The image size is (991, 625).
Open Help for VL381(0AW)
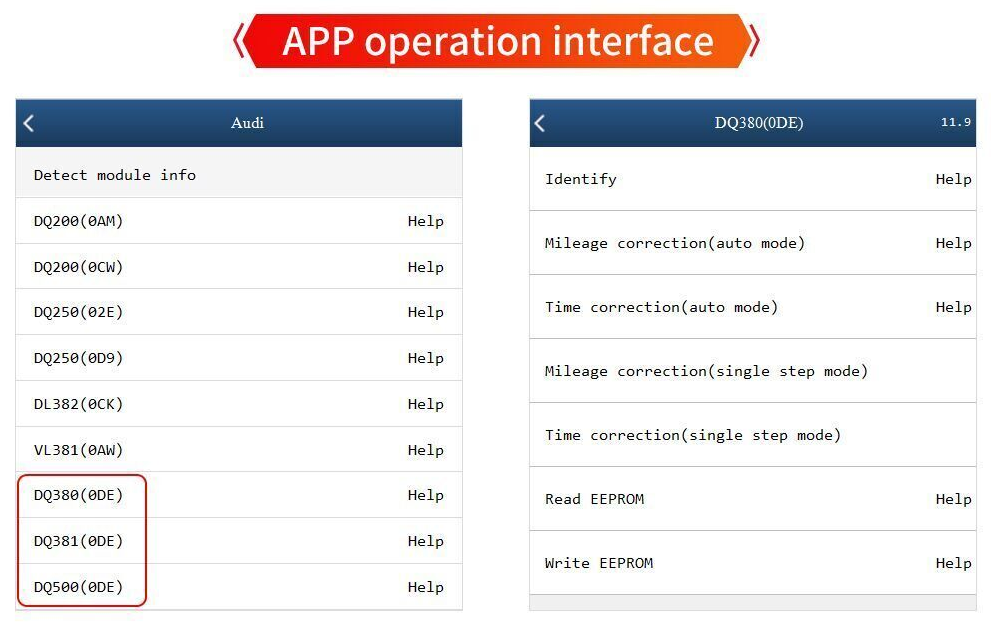(425, 450)
